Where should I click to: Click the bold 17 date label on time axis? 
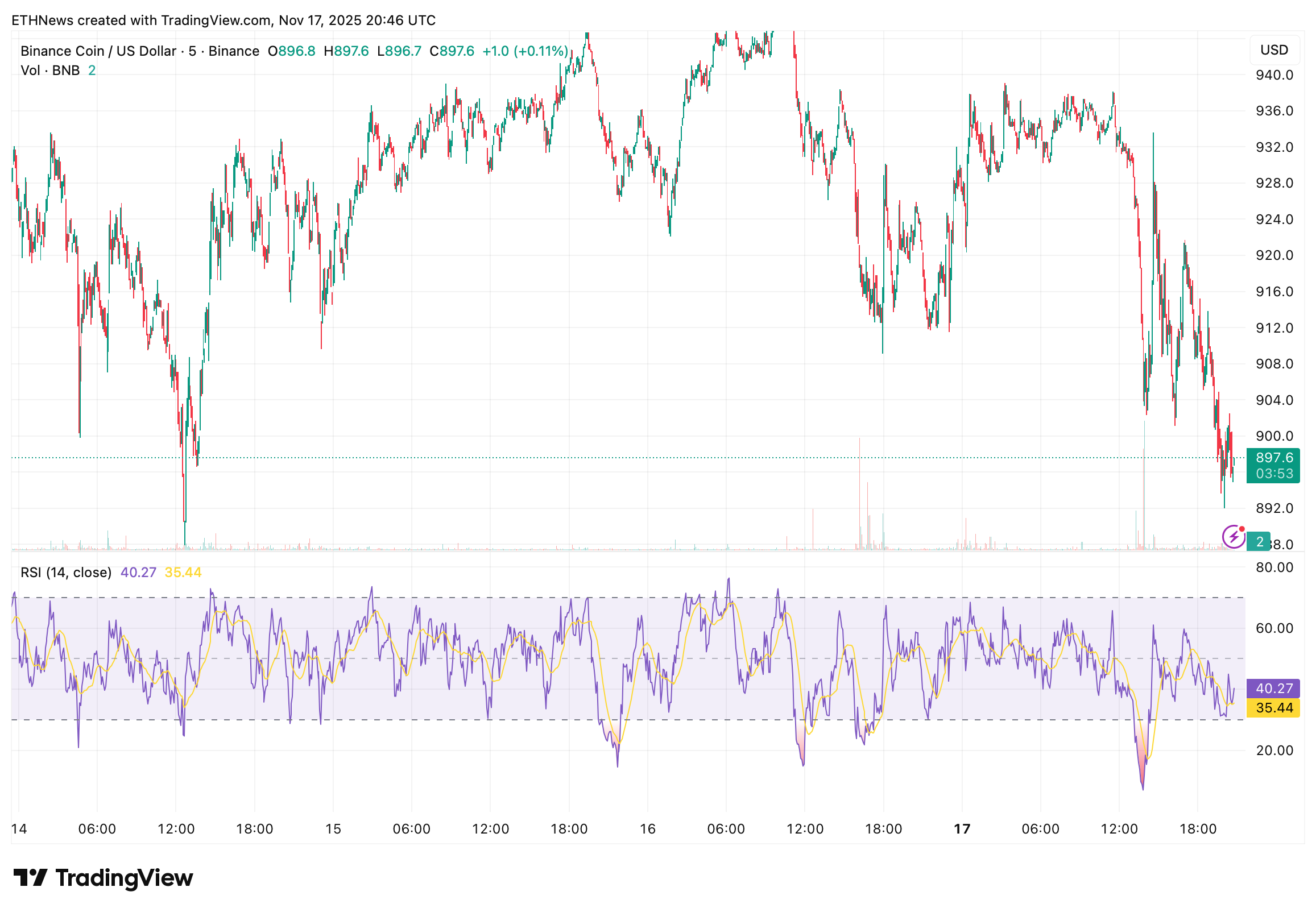click(962, 829)
